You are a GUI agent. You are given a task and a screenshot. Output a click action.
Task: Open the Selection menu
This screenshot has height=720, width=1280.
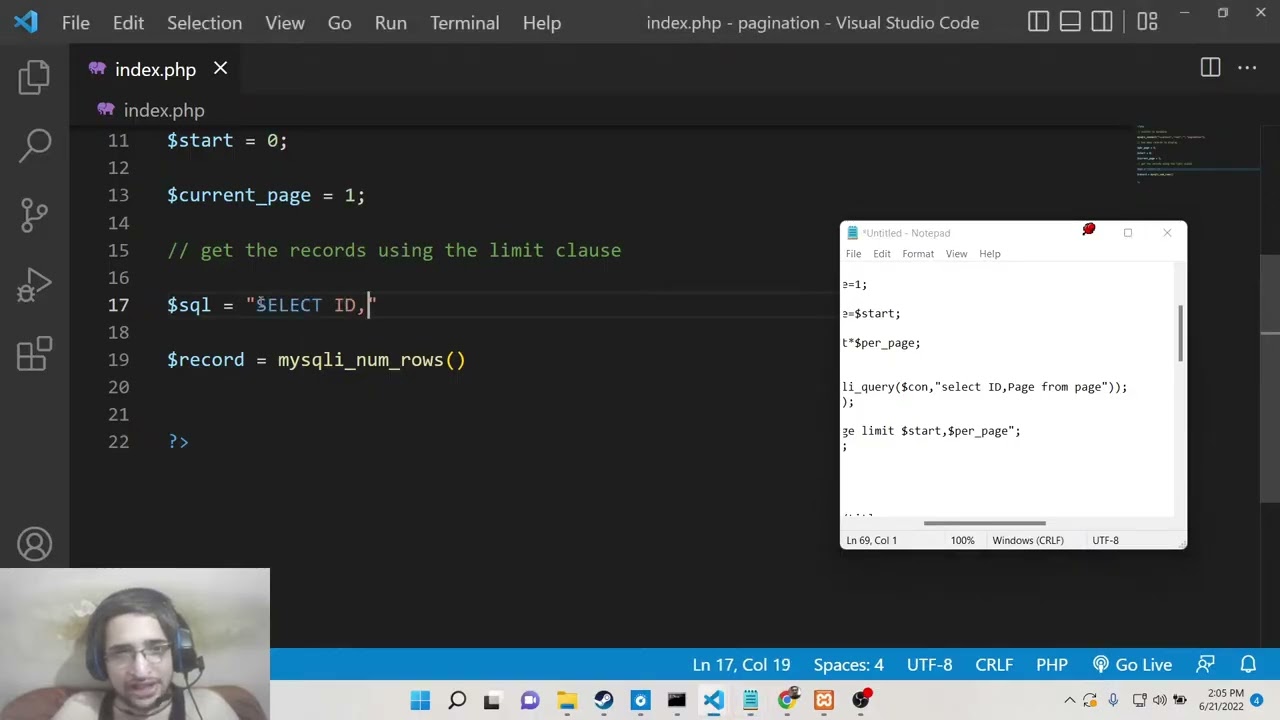tap(204, 22)
